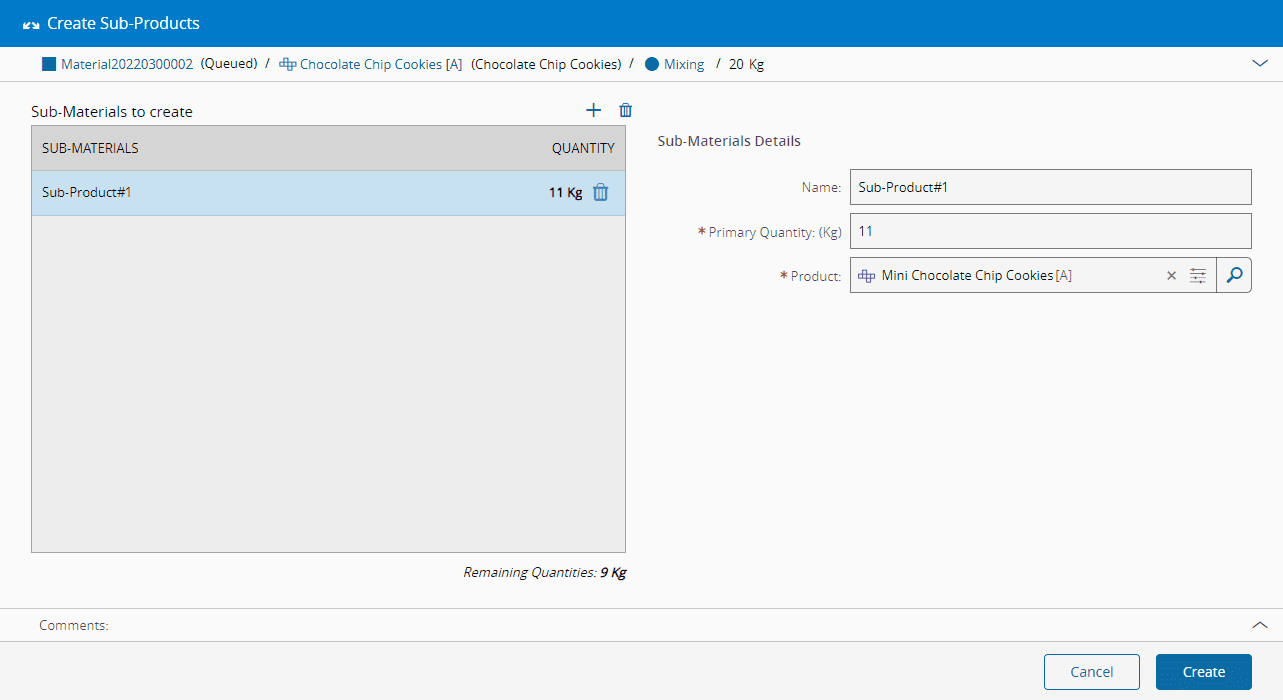Open the Mixing step link
The image size is (1283, 700).
click(x=684, y=64)
